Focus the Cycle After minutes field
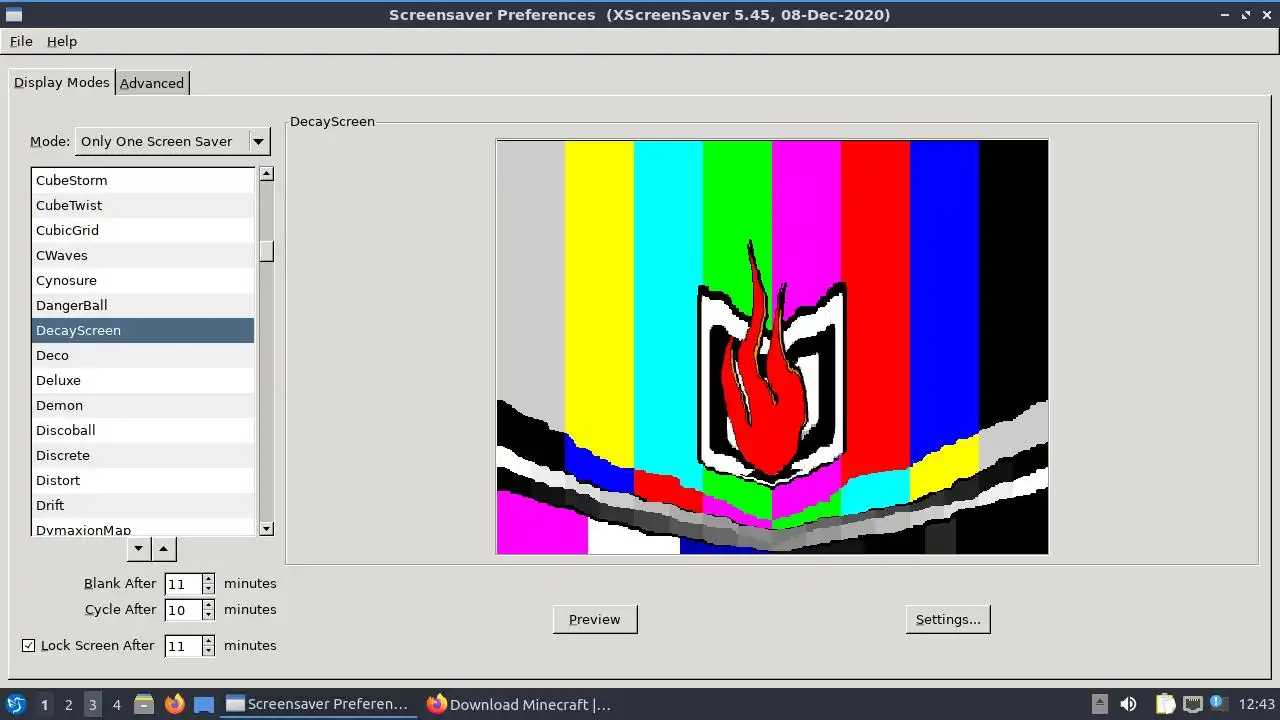This screenshot has width=1280, height=720. pos(183,610)
